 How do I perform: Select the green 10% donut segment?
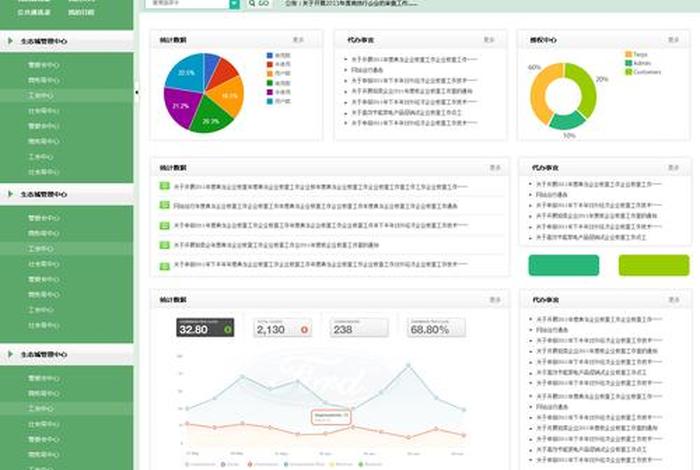(567, 121)
